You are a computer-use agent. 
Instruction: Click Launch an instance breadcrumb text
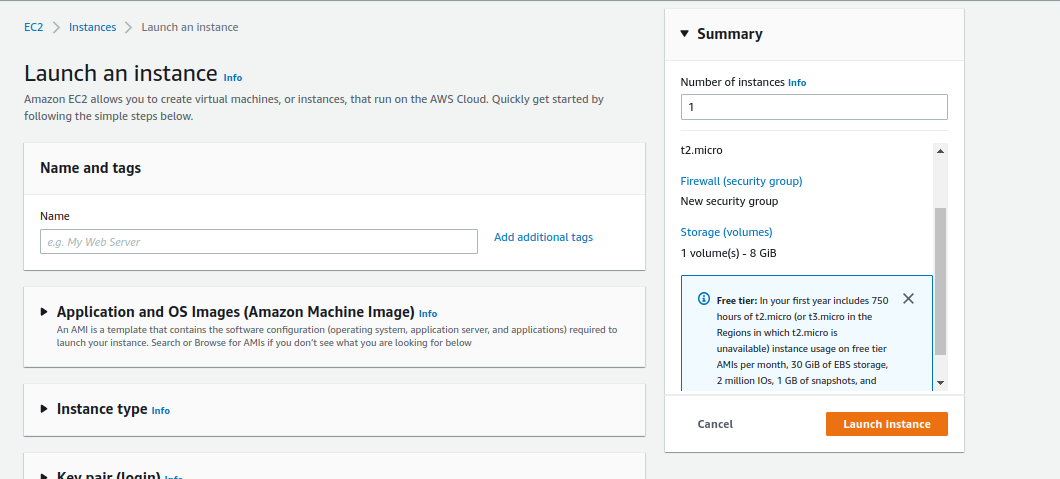[x=190, y=27]
